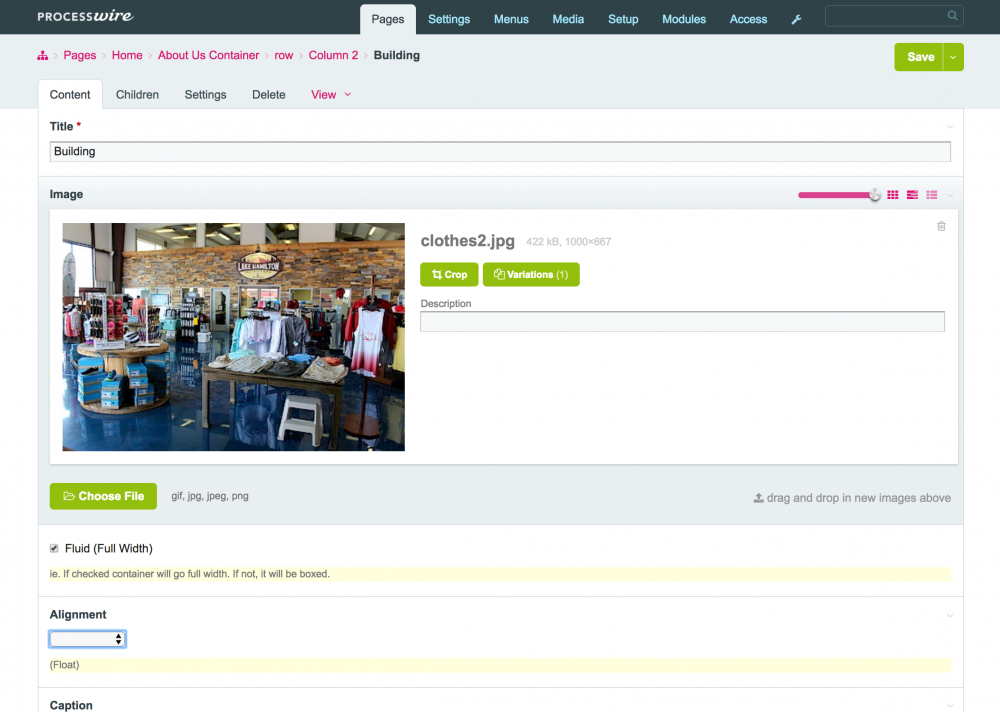Open the Alignment select dropdown
1000x712 pixels.
tap(88, 639)
